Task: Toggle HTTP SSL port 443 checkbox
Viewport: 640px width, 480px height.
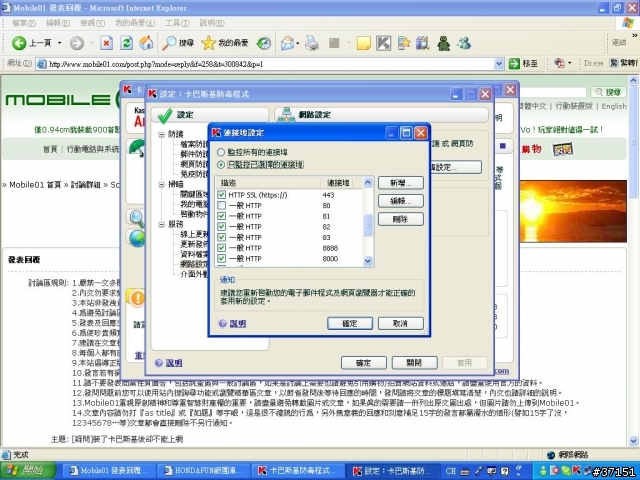Action: tap(222, 195)
